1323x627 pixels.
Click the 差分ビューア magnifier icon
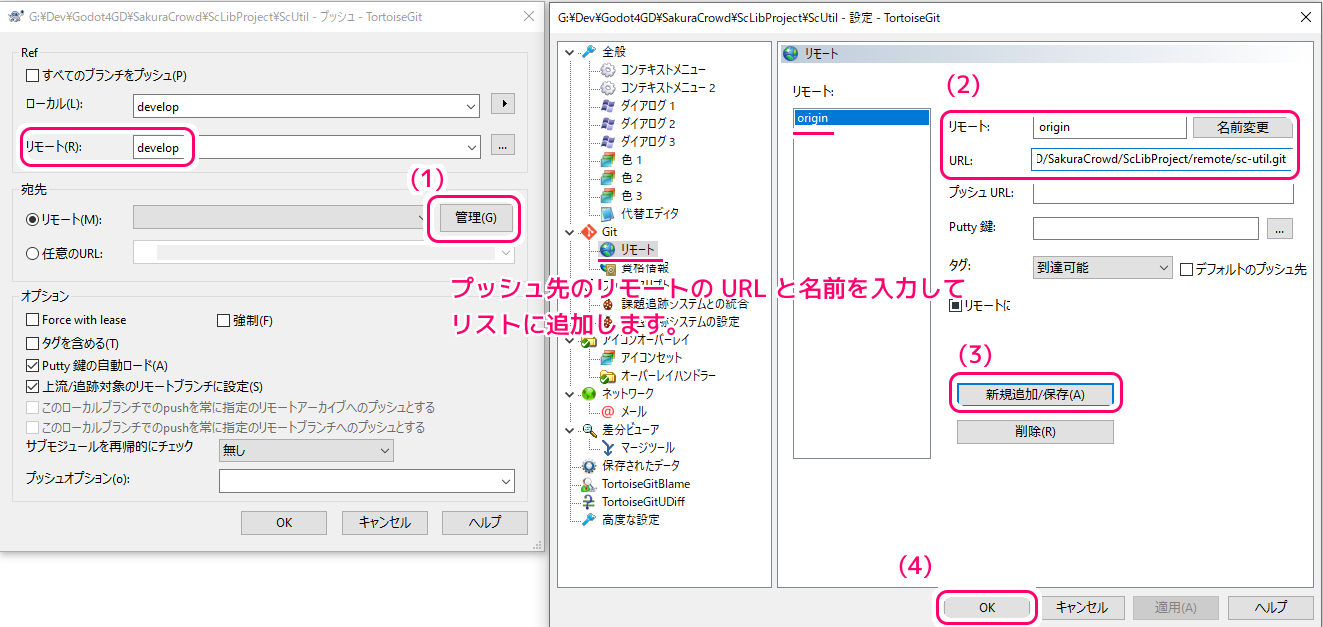point(589,430)
